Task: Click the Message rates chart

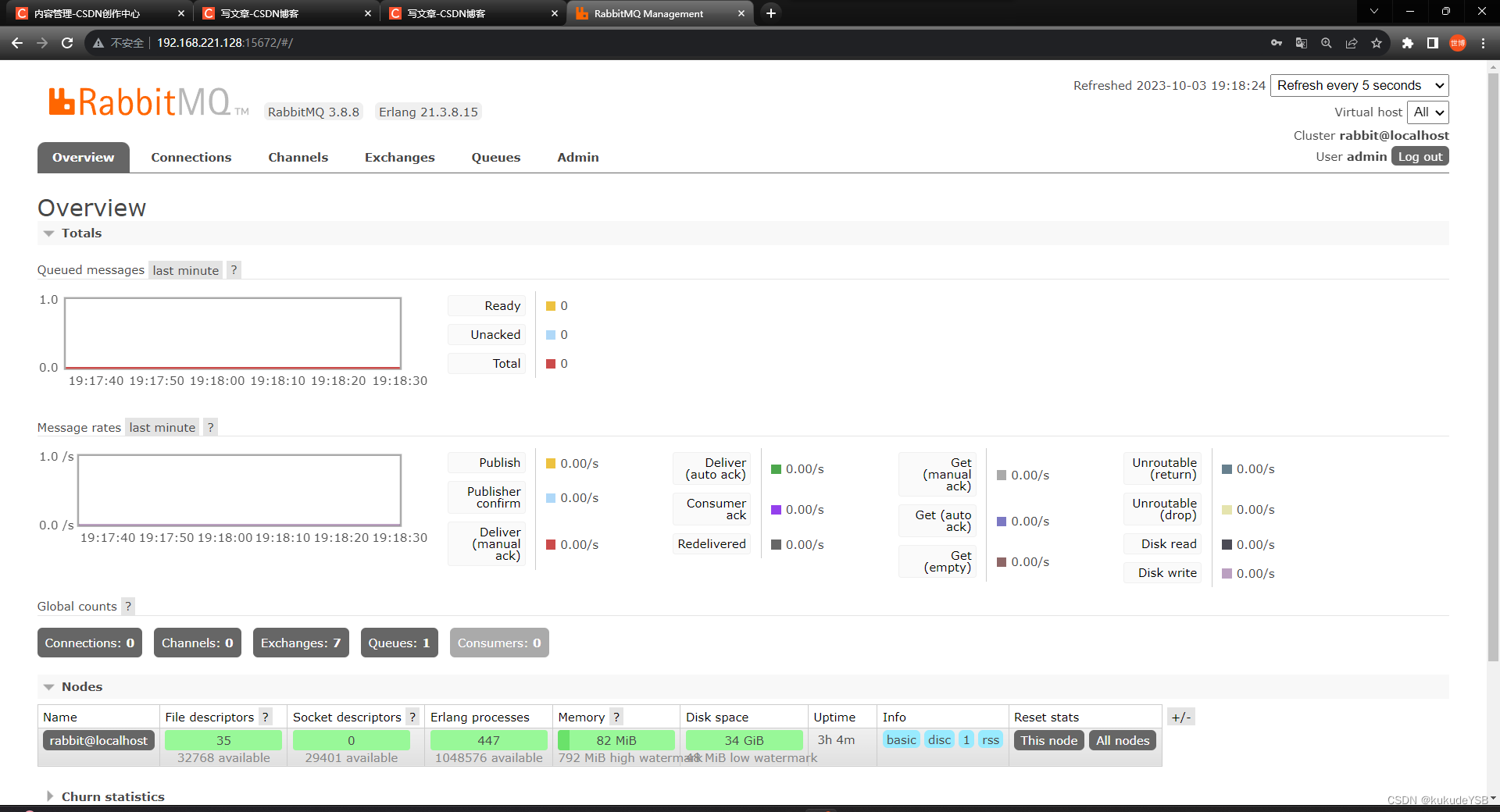Action: (x=239, y=490)
